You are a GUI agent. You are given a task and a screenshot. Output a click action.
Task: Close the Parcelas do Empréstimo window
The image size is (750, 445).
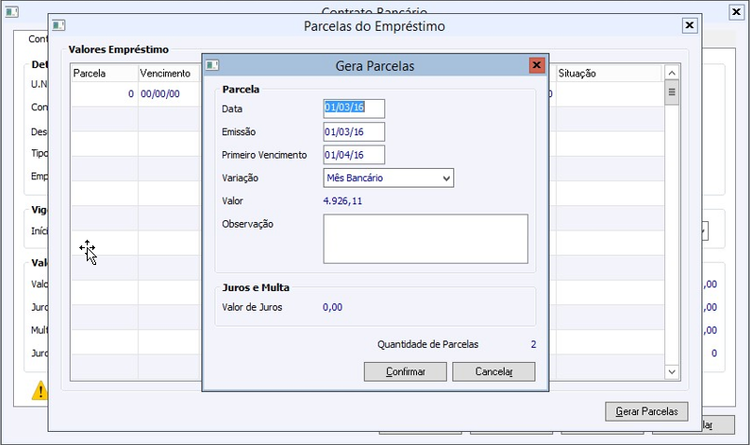[x=689, y=25]
